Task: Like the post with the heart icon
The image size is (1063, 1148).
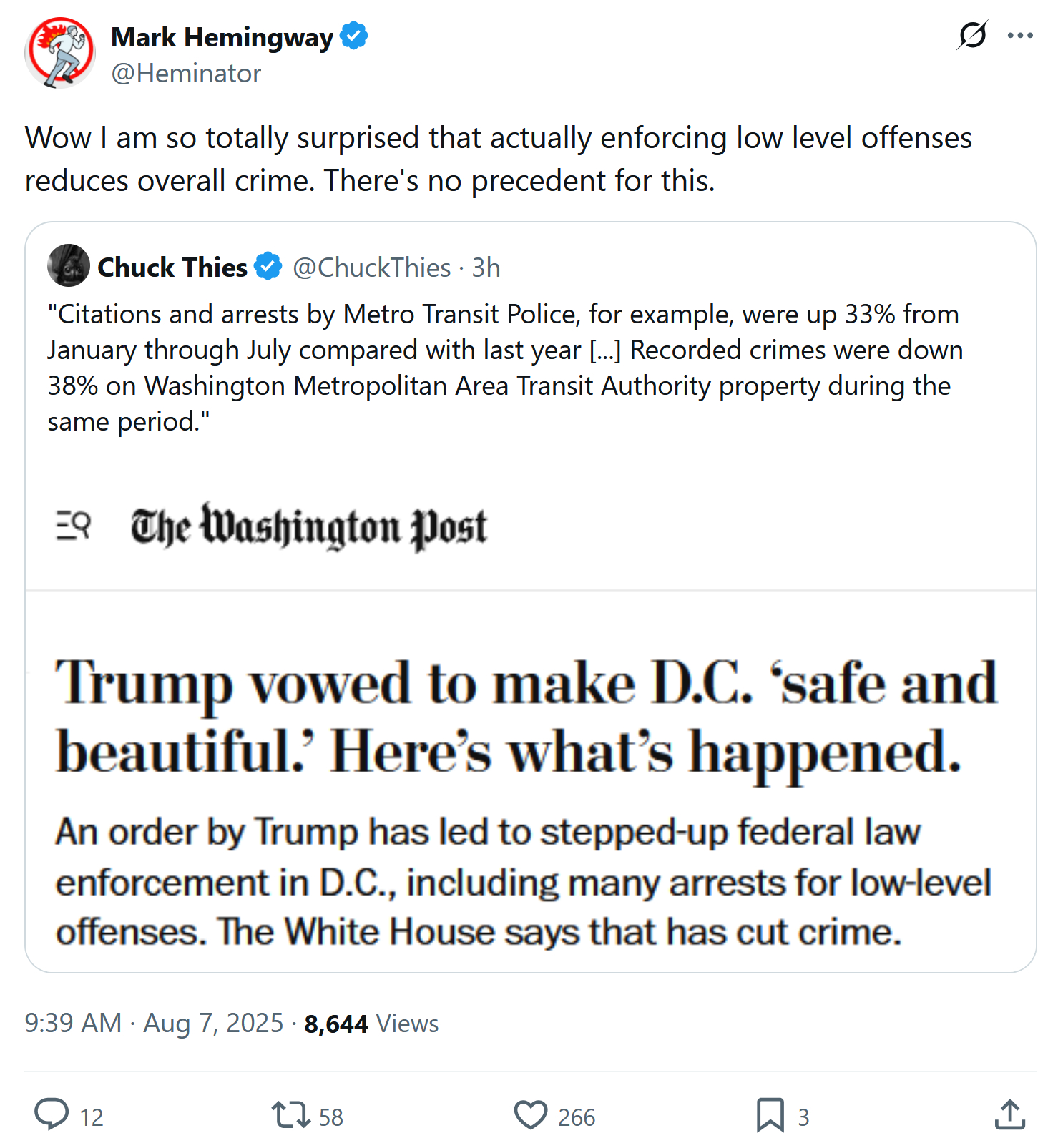Action: (x=530, y=1115)
